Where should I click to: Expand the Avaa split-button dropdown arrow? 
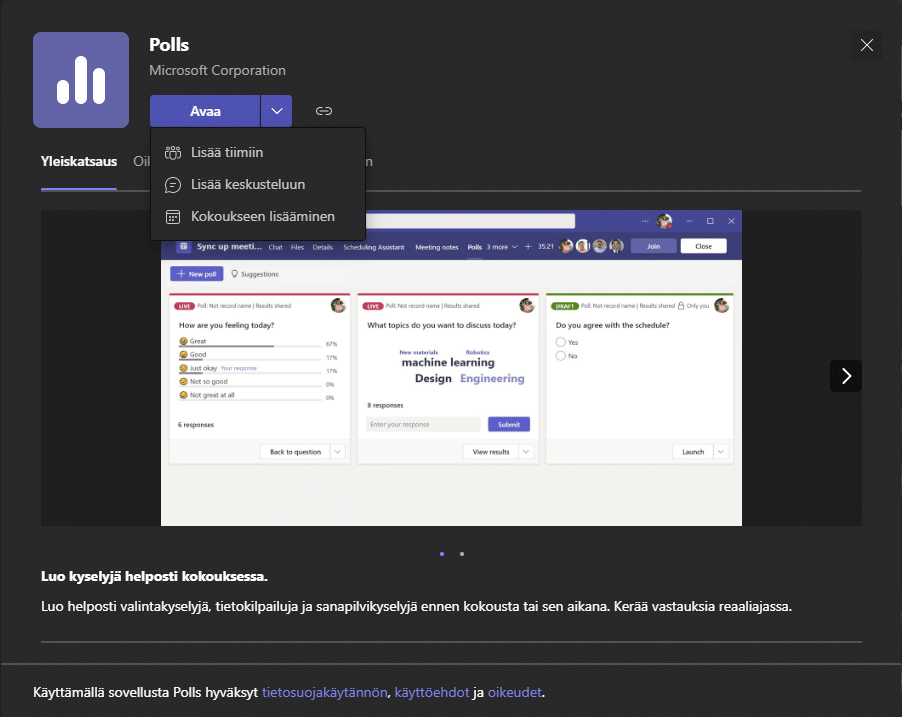(x=277, y=111)
